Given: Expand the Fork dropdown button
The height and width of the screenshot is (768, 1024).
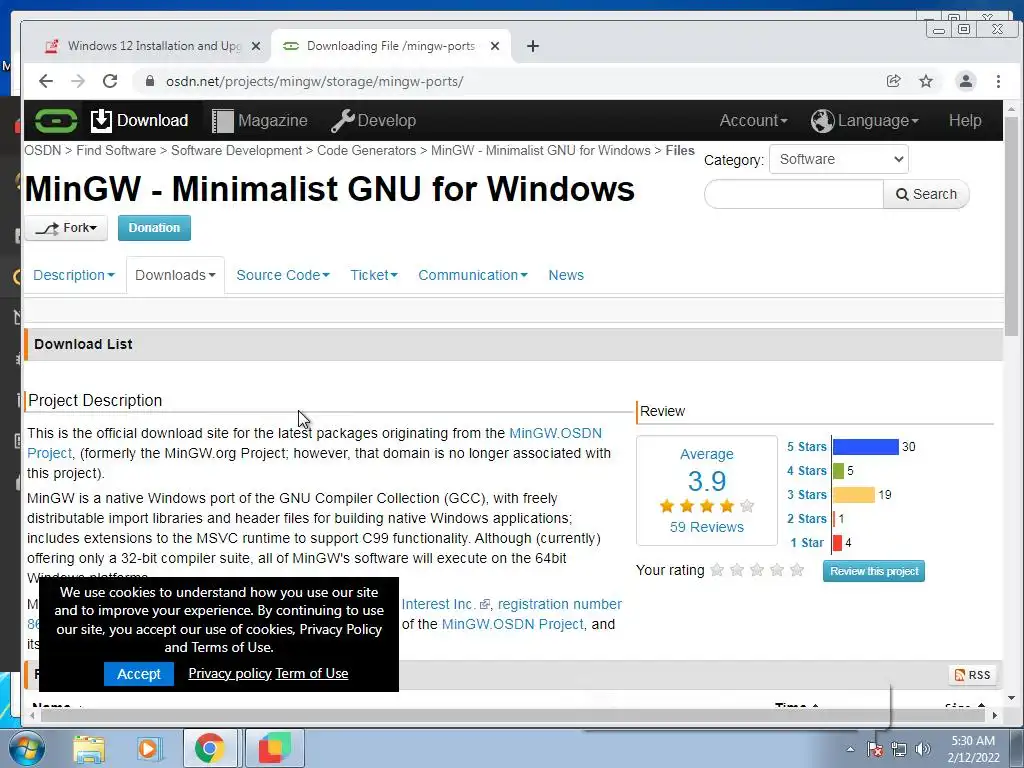Looking at the screenshot, I should tap(66, 228).
